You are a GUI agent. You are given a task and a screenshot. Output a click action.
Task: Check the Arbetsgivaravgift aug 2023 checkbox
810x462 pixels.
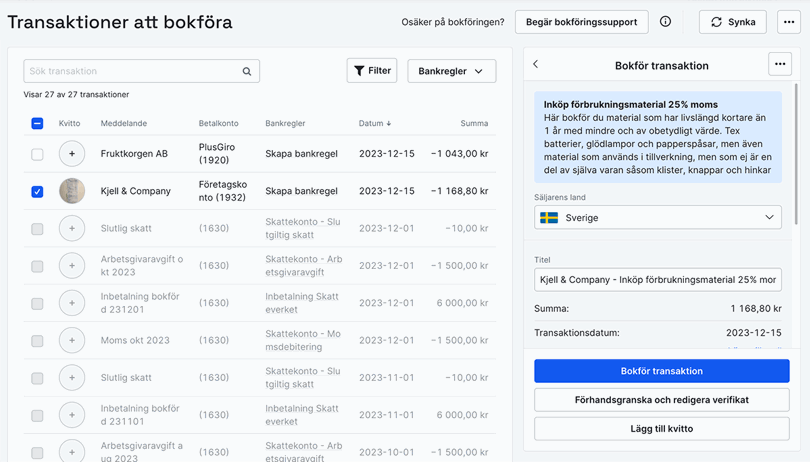coord(37,453)
